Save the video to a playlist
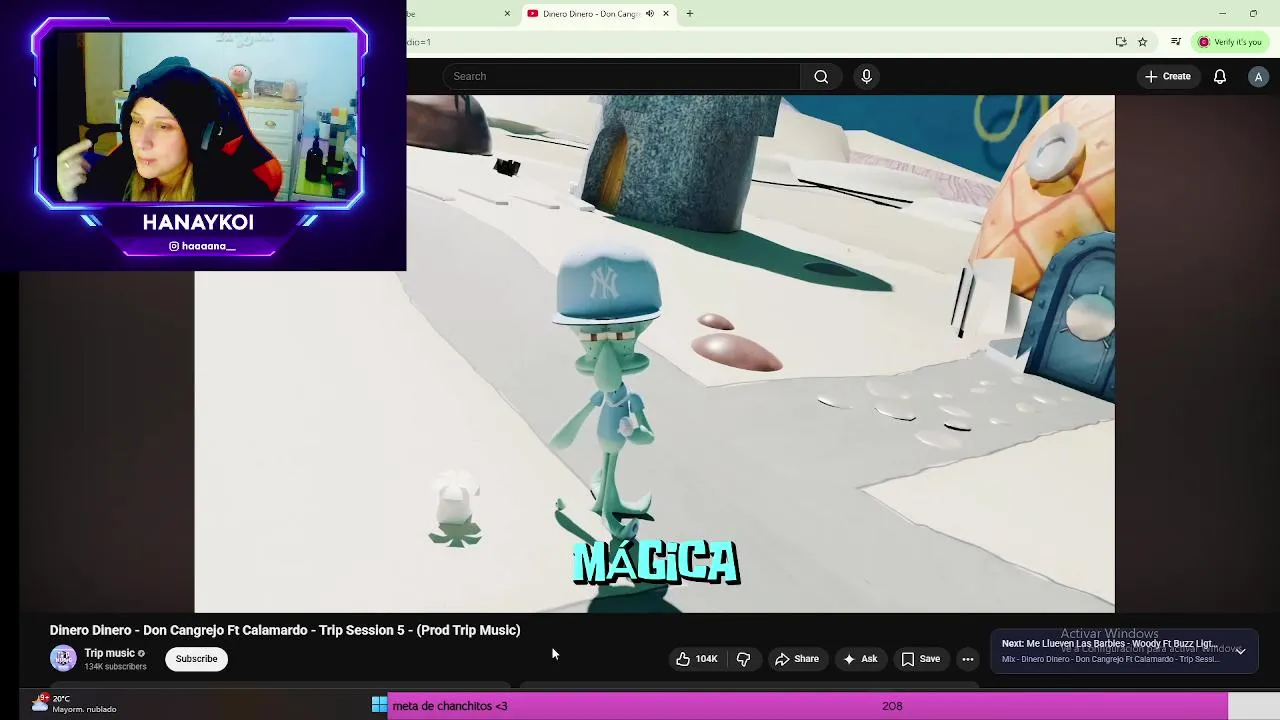The image size is (1280, 720). pyautogui.click(x=920, y=659)
